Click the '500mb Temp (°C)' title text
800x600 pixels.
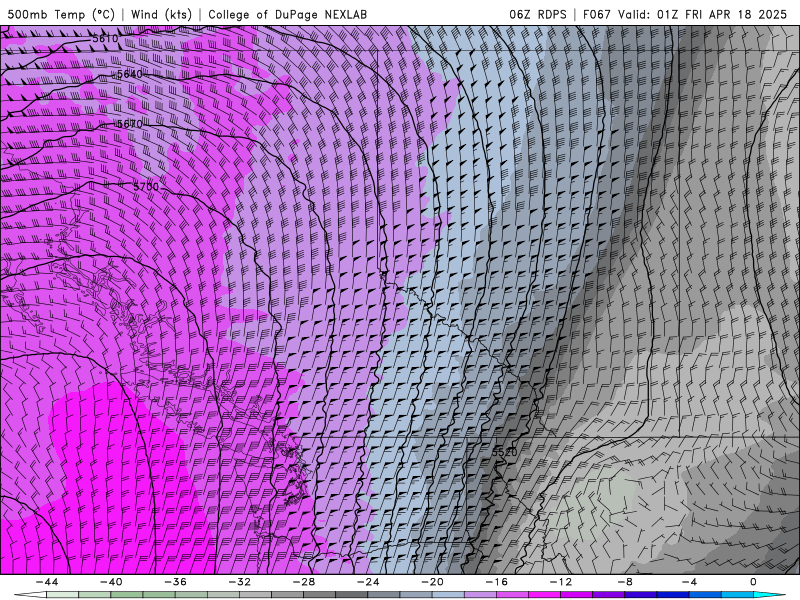[x=61, y=14]
